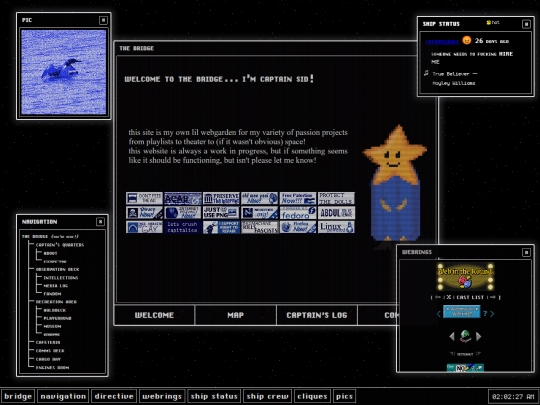Click the 'Just Use PNG' badge
The width and height of the screenshot is (540, 405).
coord(221,212)
